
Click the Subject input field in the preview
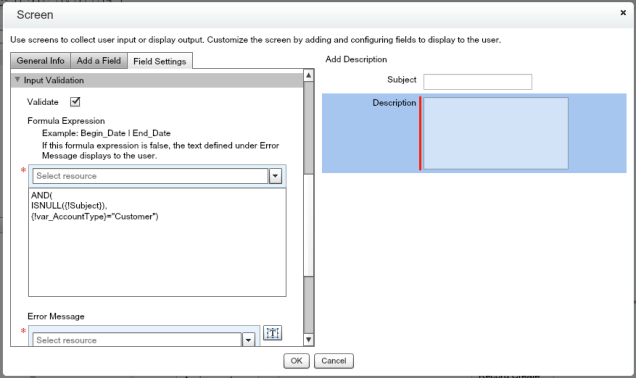pos(477,82)
